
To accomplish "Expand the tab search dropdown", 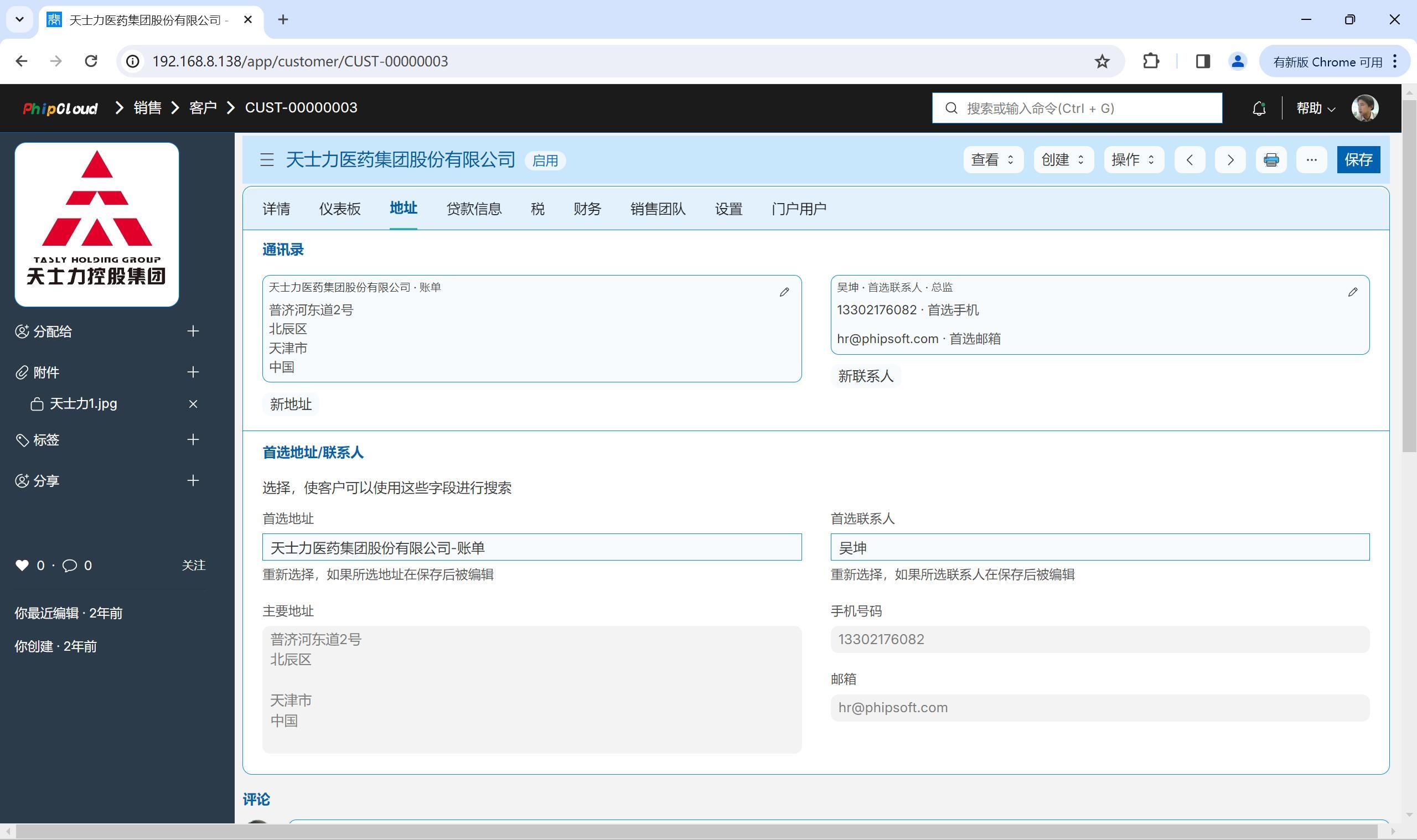I will coord(19,20).
